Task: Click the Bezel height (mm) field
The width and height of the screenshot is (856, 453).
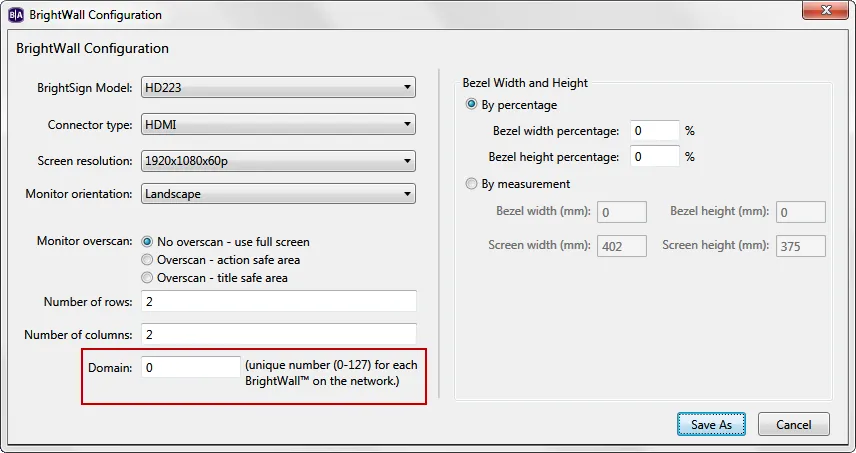Action: [801, 212]
